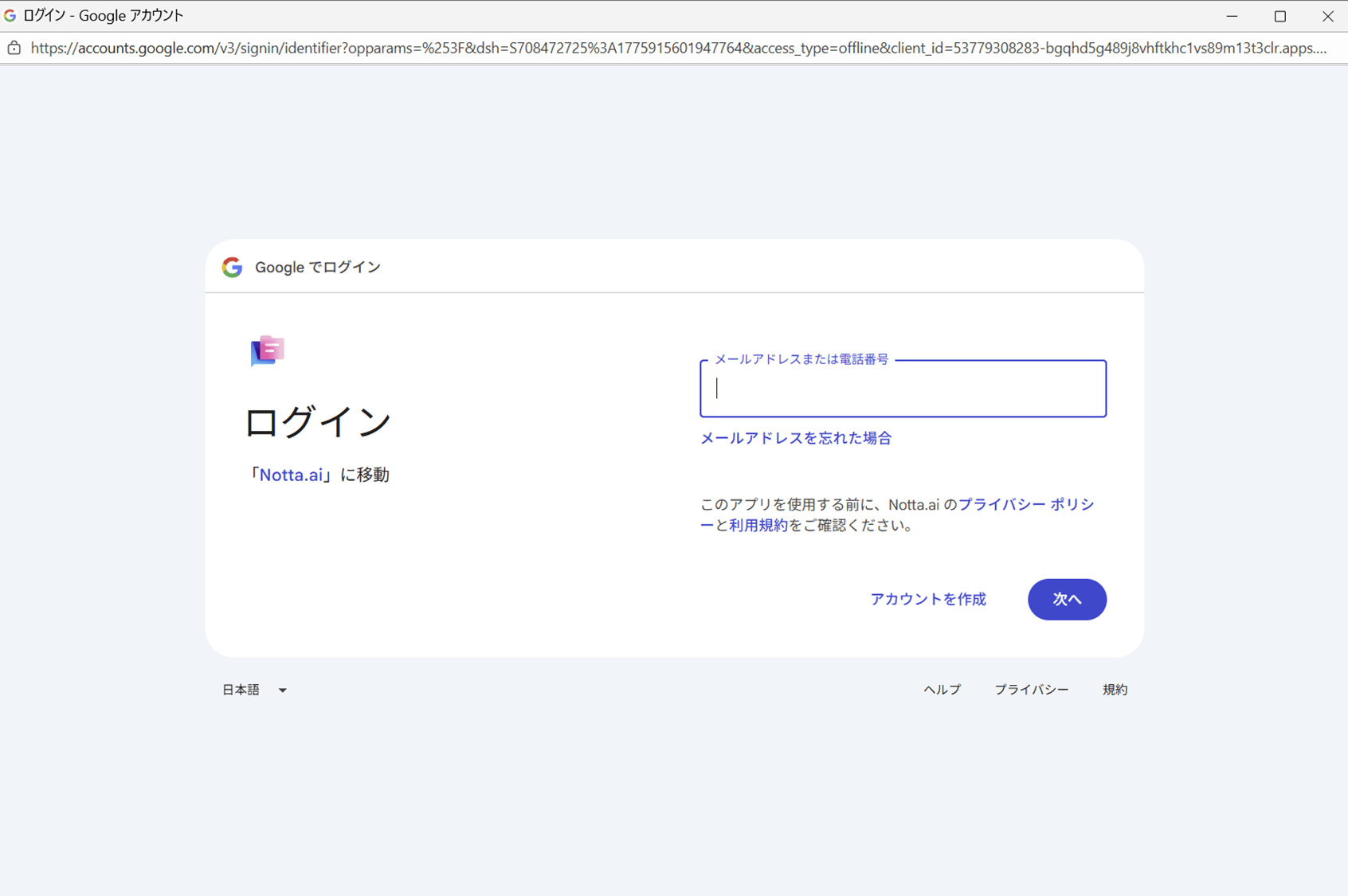Click the Google favicon in the title bar

(x=10, y=15)
